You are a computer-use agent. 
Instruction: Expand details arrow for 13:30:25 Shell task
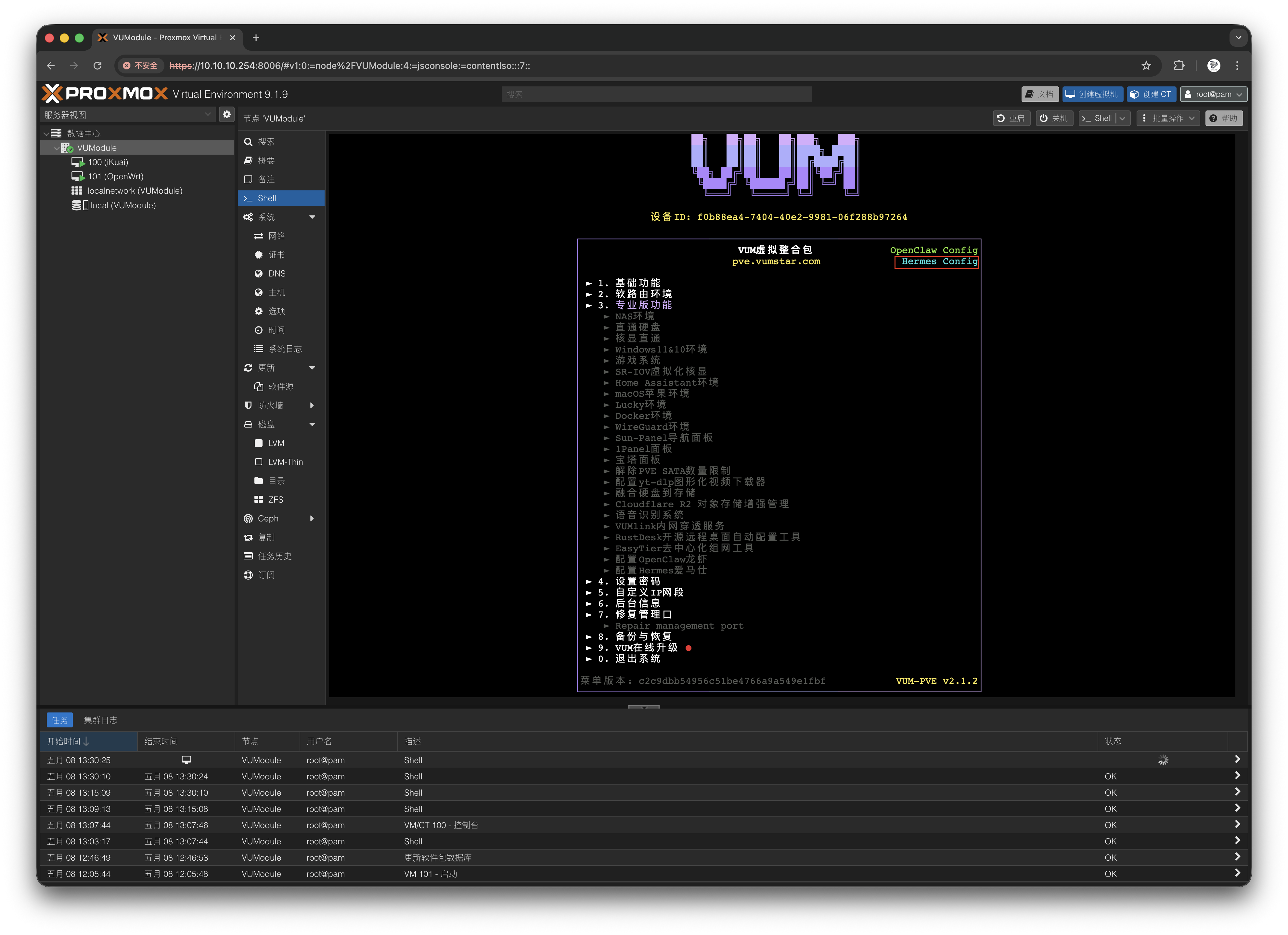1237,760
